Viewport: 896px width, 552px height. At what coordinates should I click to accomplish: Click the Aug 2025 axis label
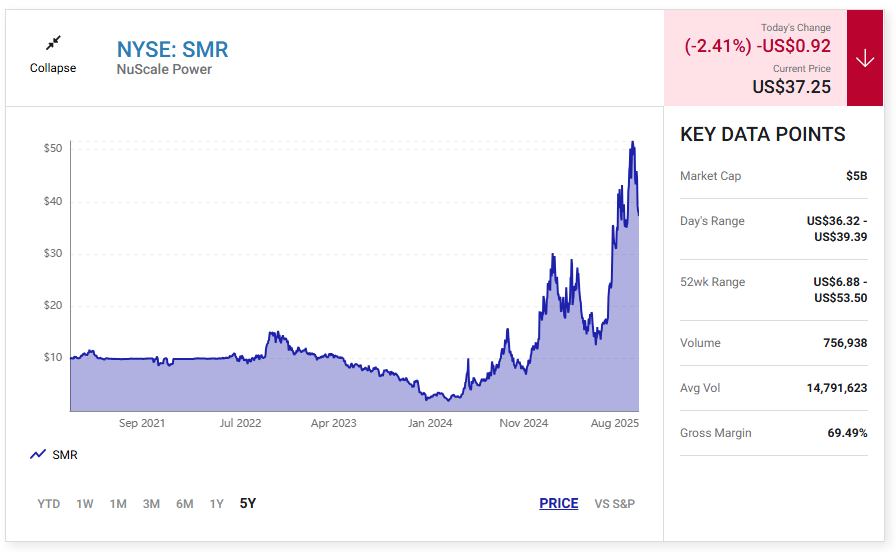point(615,423)
